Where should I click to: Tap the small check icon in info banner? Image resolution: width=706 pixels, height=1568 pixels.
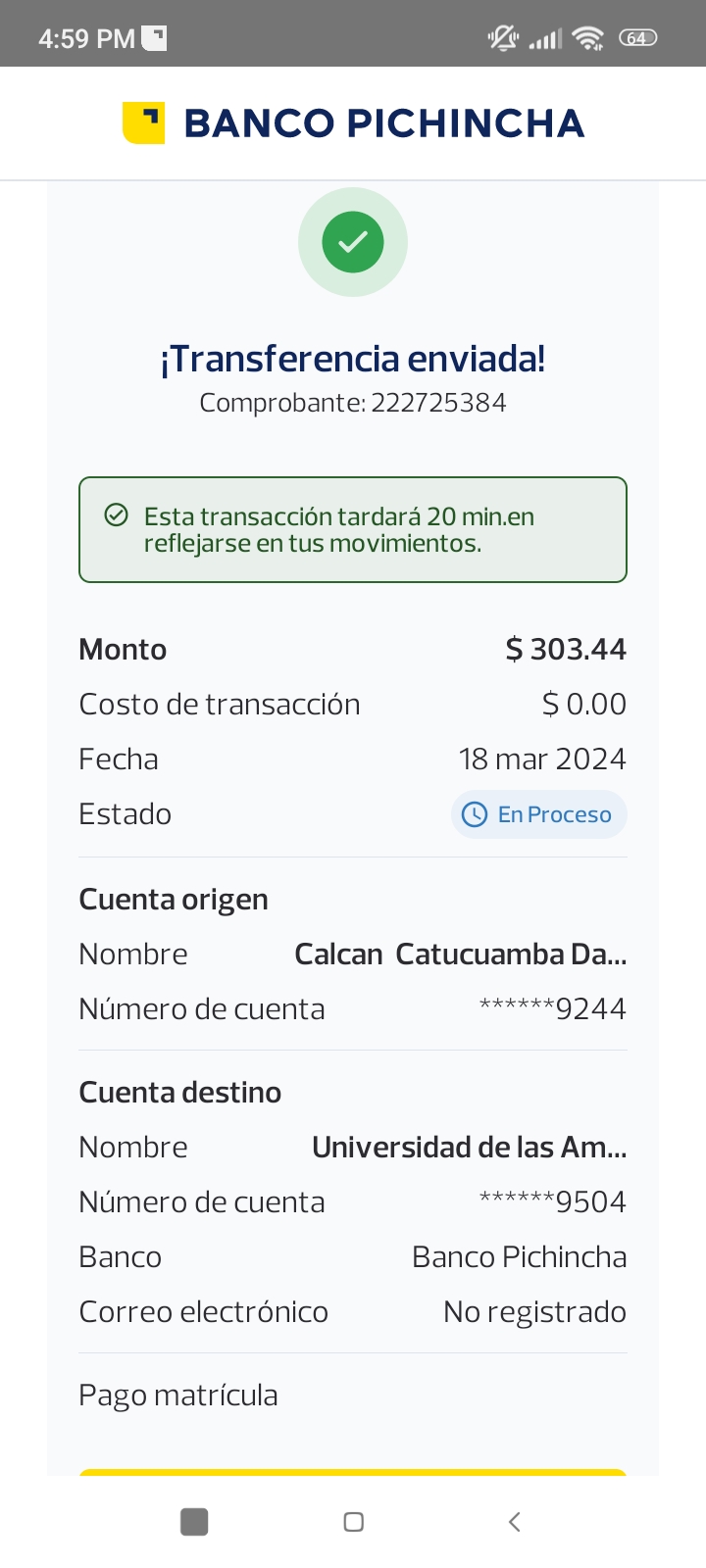117,515
